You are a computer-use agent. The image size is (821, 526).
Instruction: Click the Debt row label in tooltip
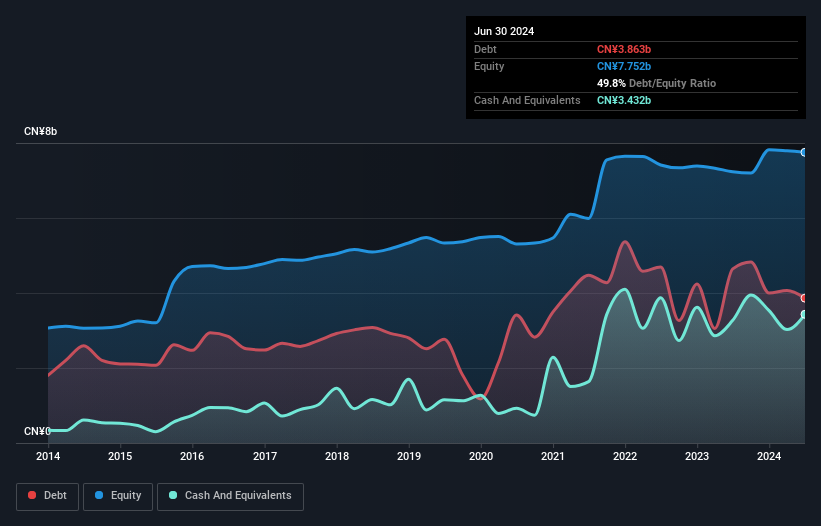click(485, 49)
